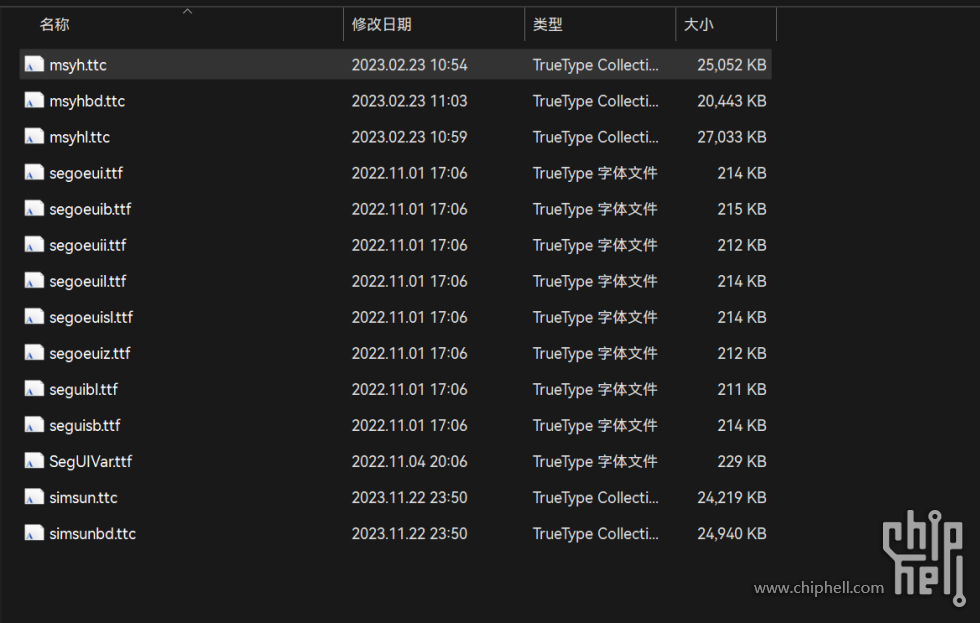Sort by 修改日期 column header
Image resolution: width=980 pixels, height=623 pixels.
381,25
